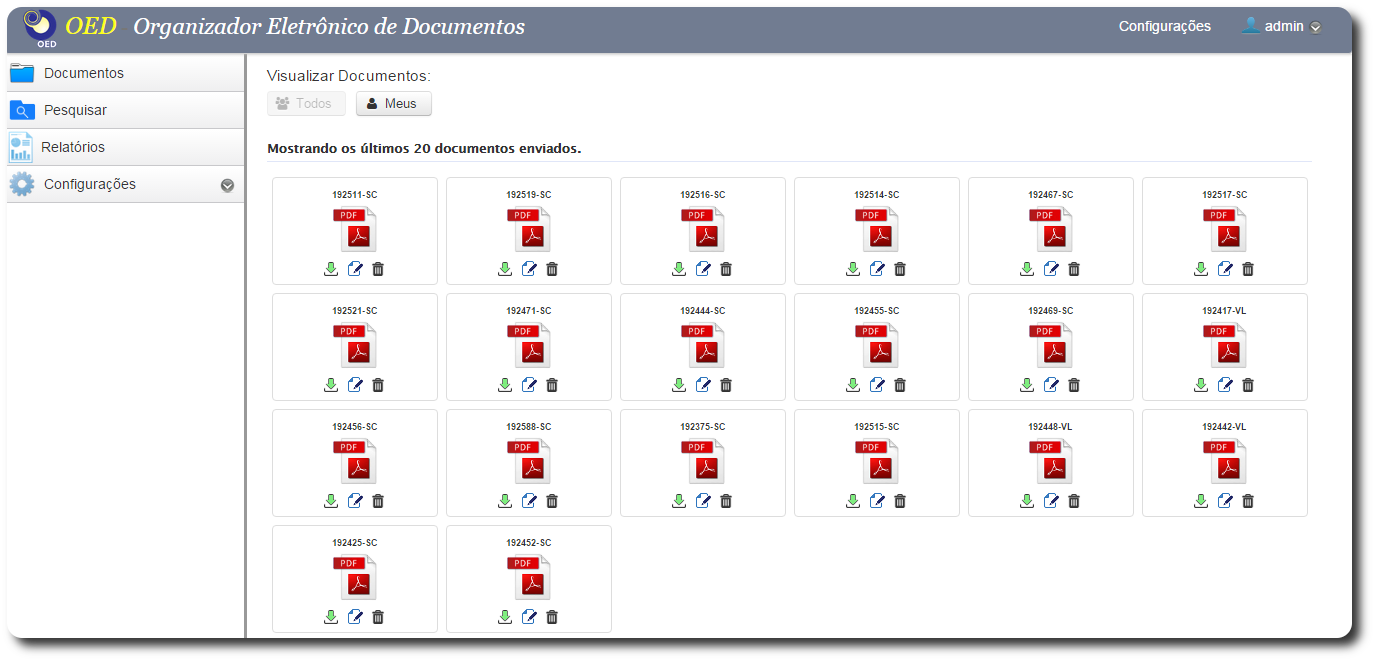Click the 192448-VL document title

(x=1051, y=427)
